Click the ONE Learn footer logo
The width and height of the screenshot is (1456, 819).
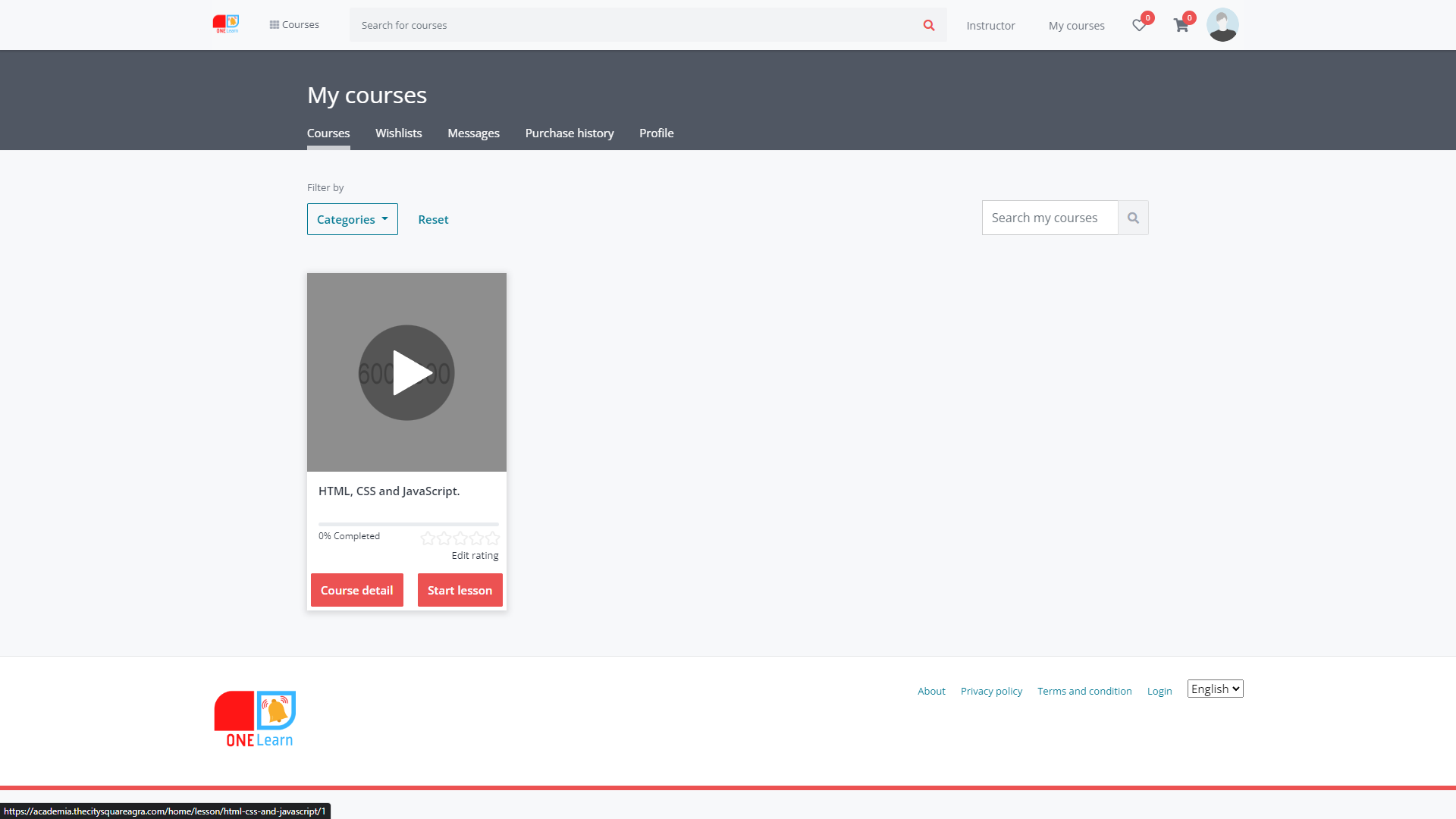click(x=255, y=718)
